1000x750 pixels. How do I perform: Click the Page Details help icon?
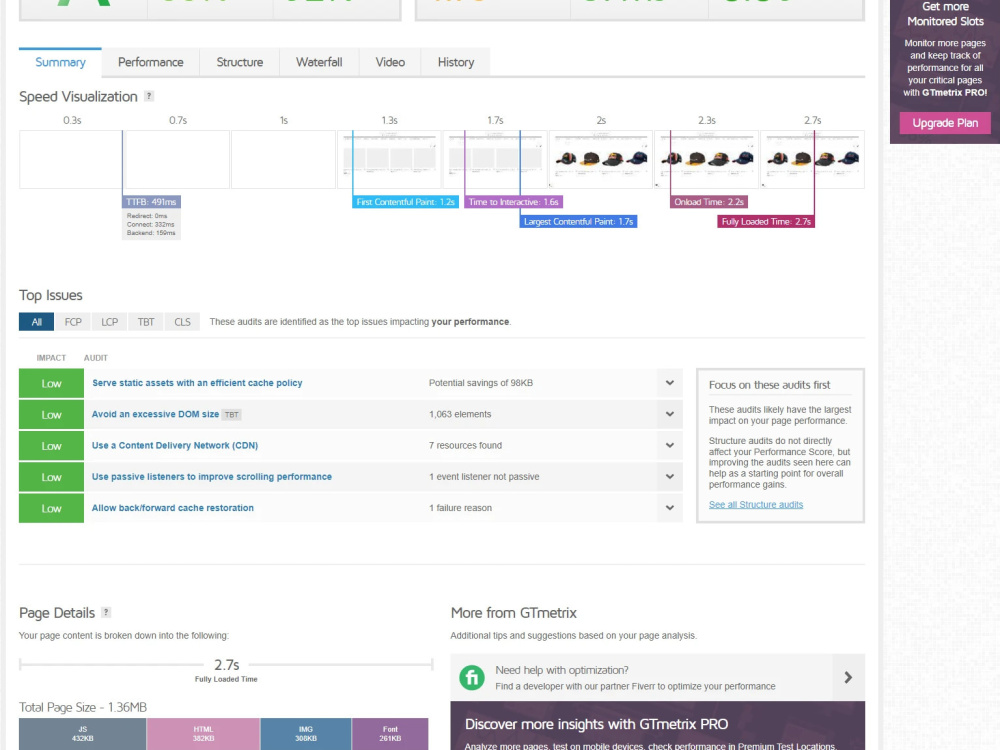[x=107, y=612]
